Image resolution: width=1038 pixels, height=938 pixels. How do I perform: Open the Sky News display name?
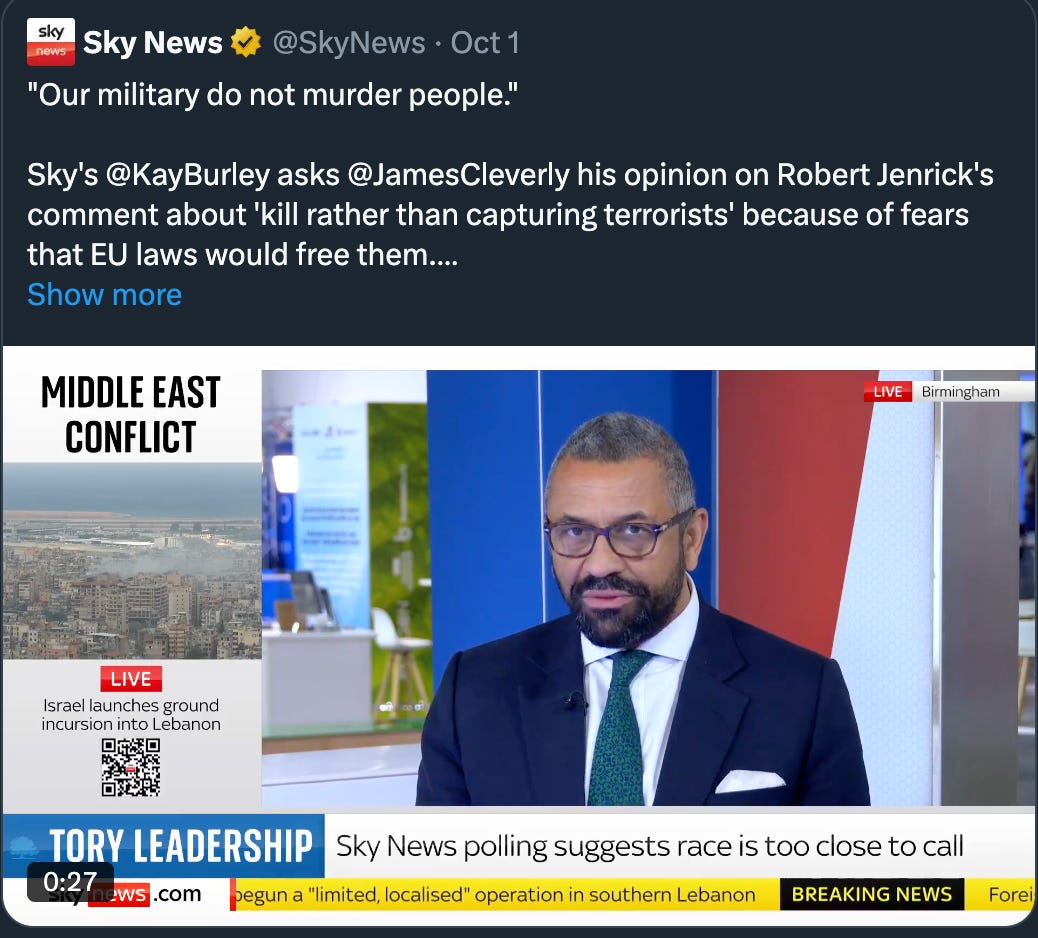coord(152,42)
